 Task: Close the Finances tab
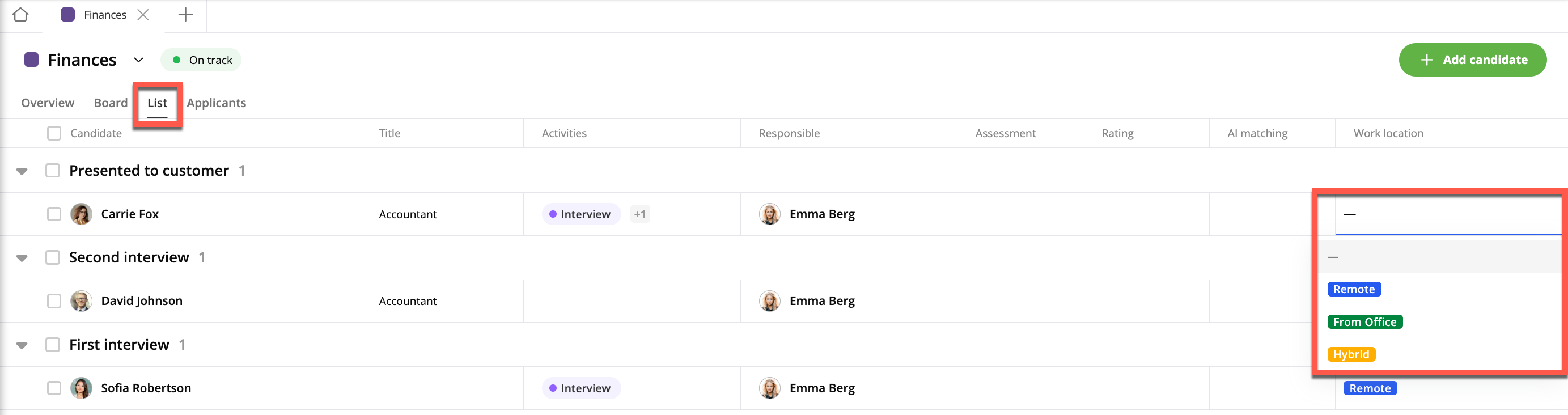click(x=143, y=15)
